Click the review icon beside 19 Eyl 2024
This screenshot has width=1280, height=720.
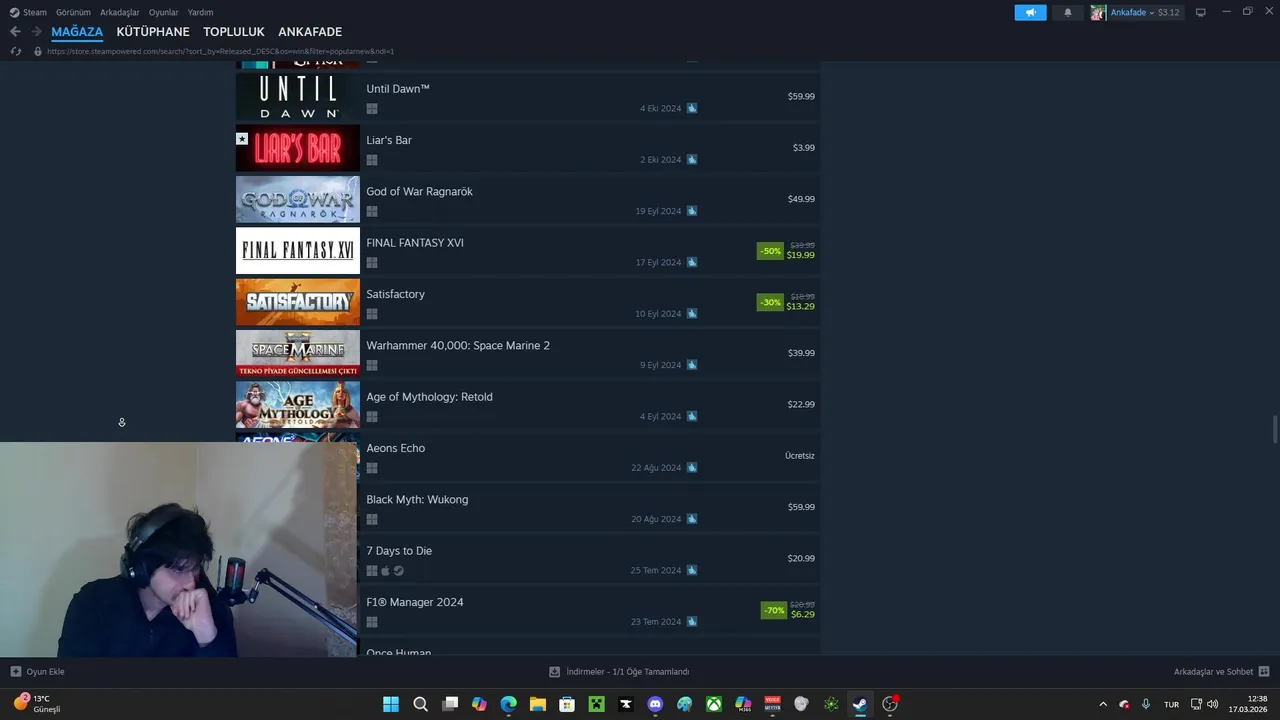[x=692, y=211]
